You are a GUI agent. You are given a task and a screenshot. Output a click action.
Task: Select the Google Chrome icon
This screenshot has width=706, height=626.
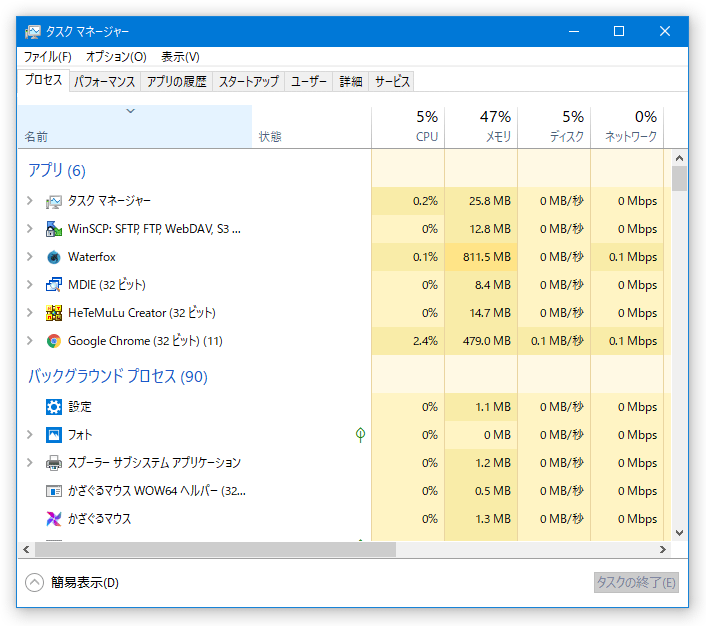click(54, 341)
